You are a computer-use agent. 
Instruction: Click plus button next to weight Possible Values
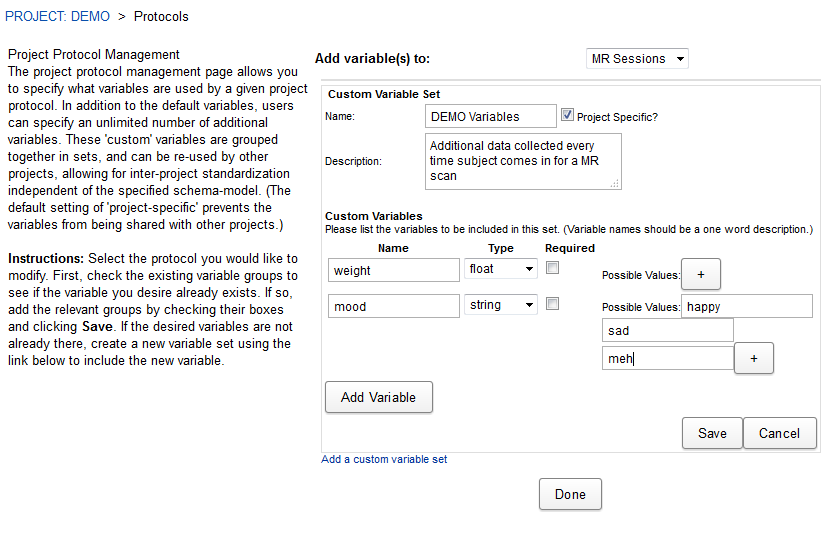pyautogui.click(x=701, y=274)
